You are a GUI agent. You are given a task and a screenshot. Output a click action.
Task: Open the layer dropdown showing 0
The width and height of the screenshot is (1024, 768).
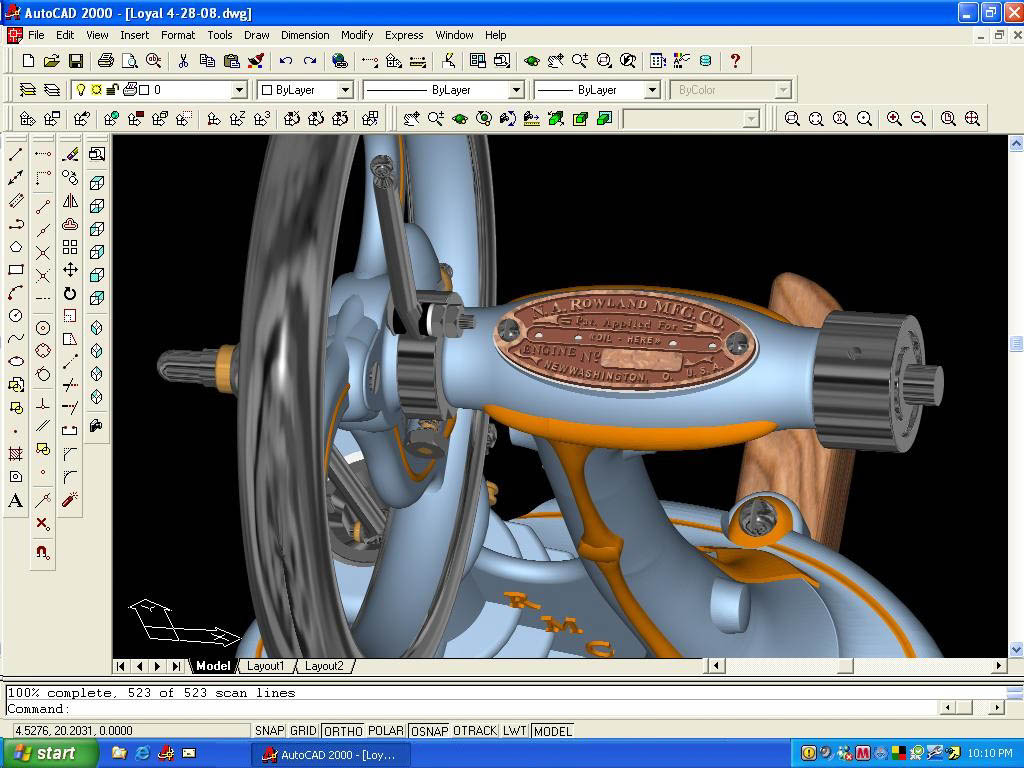tap(239, 90)
